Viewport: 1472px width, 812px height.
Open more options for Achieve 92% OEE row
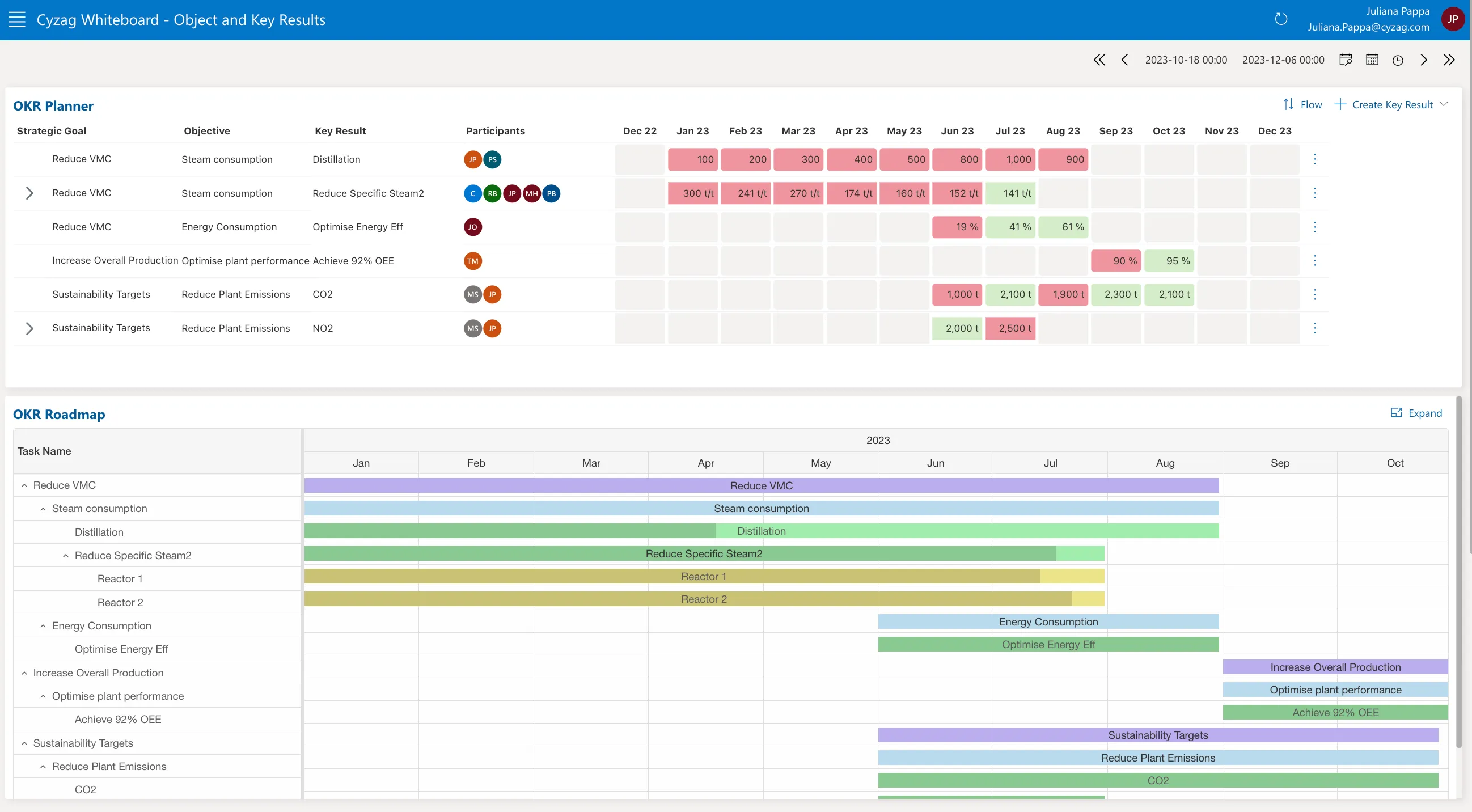pos(1315,261)
